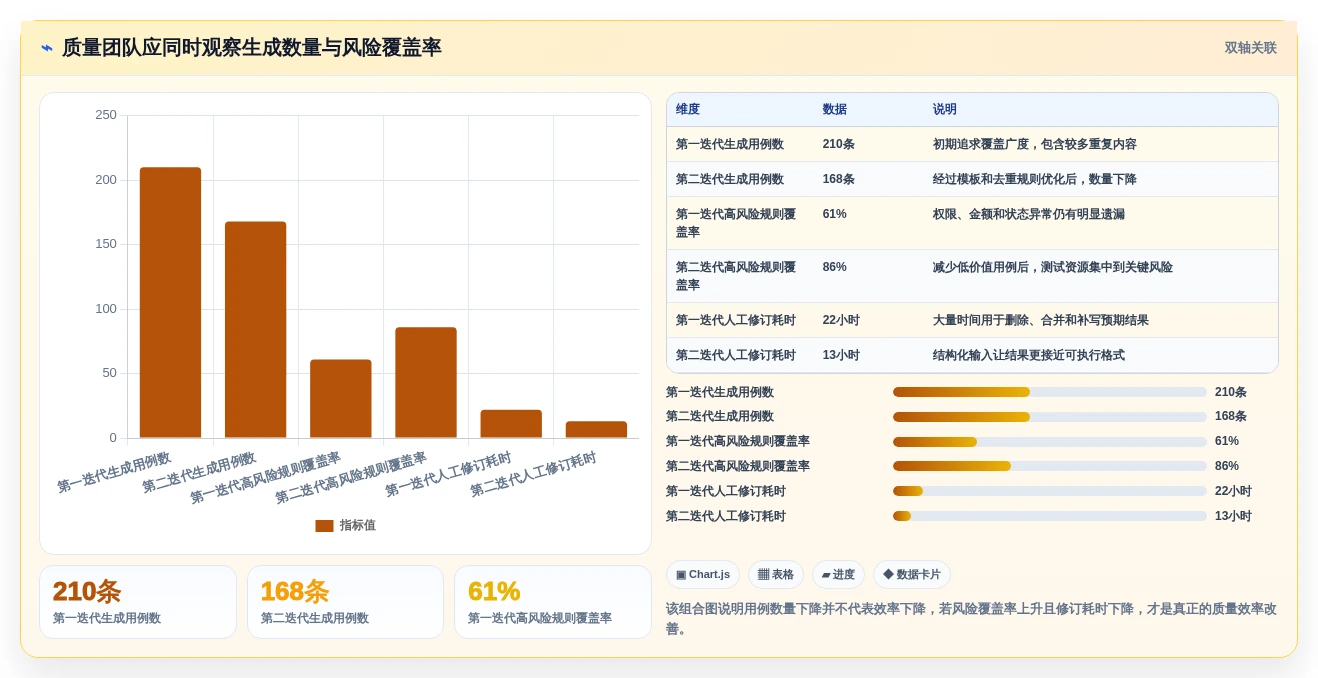
Task: Click the 168条 value beside the progress bar
Action: click(1231, 416)
